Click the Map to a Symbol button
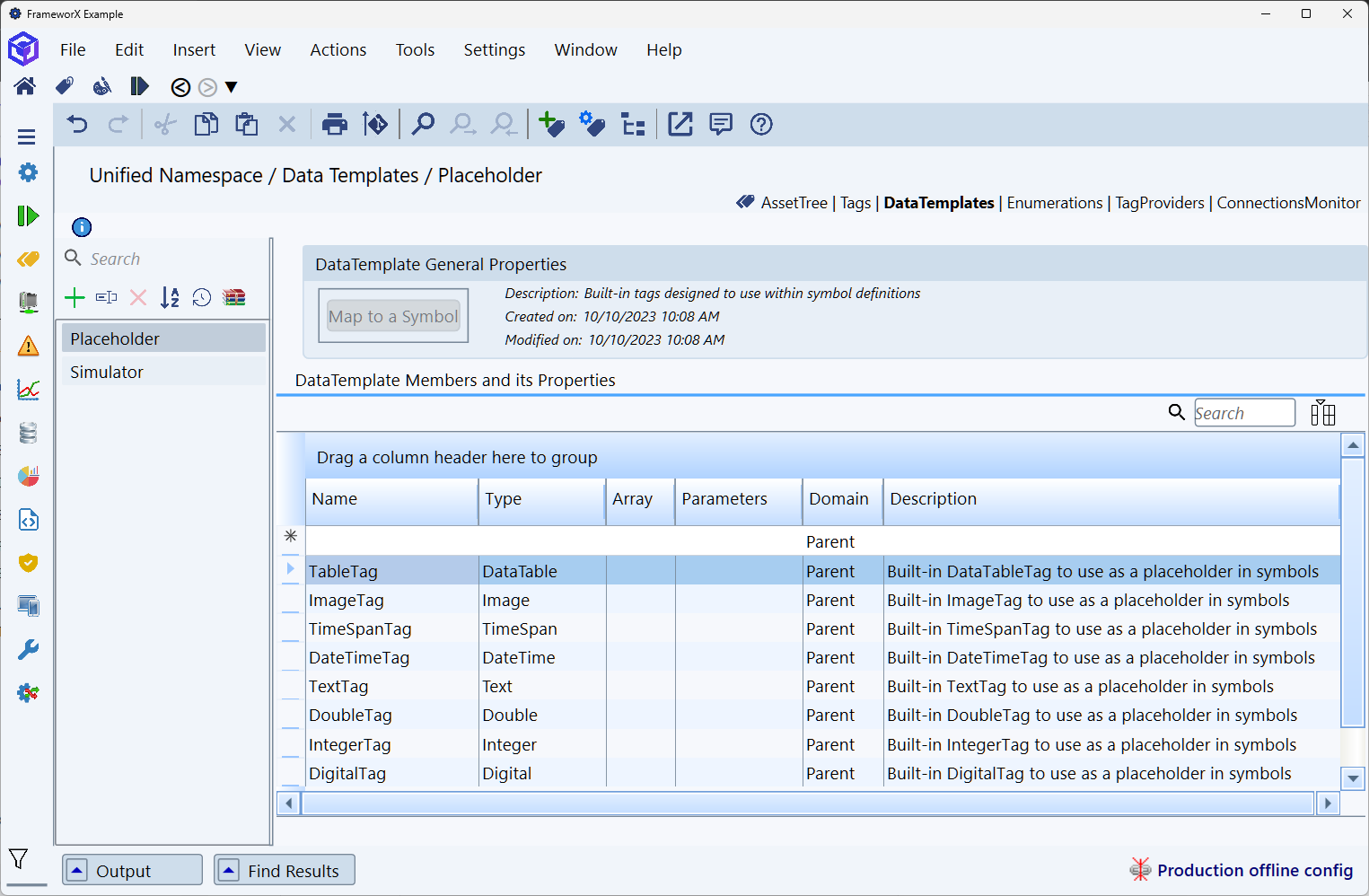Screen dimensions: 1369x896 click(x=393, y=316)
